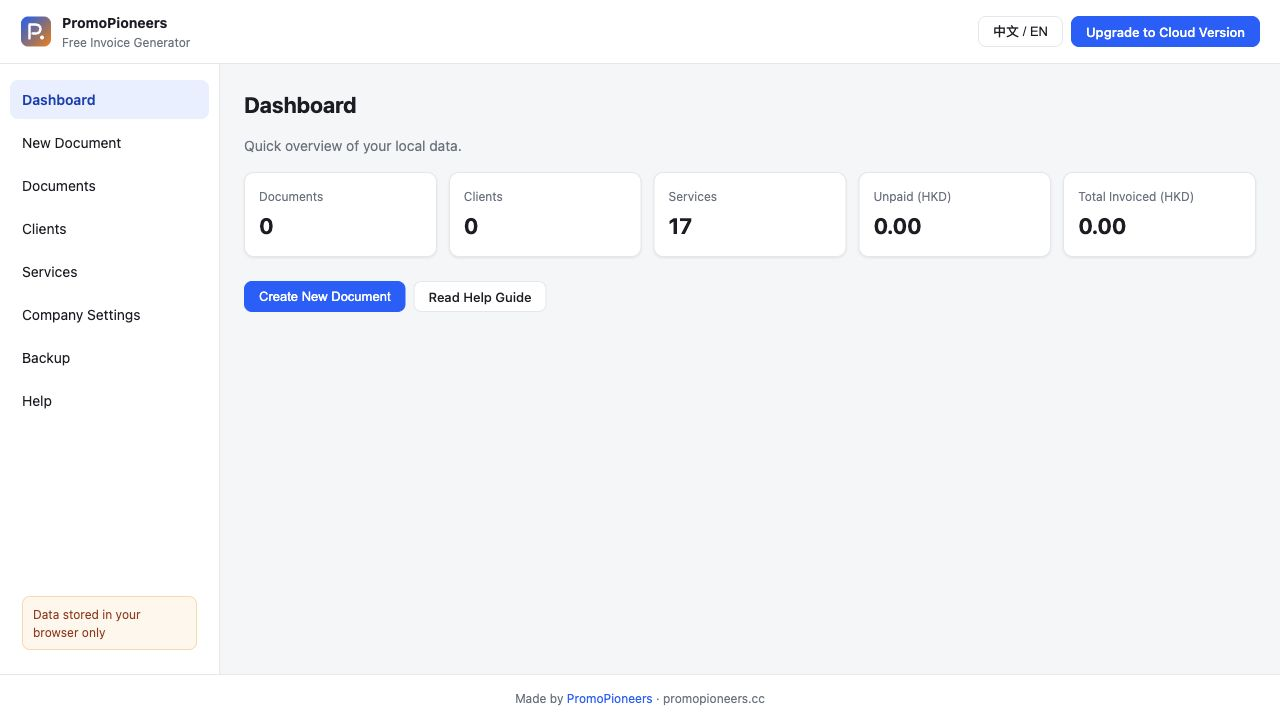1280x720 pixels.
Task: Go to New Document in sidebar
Action: point(109,143)
